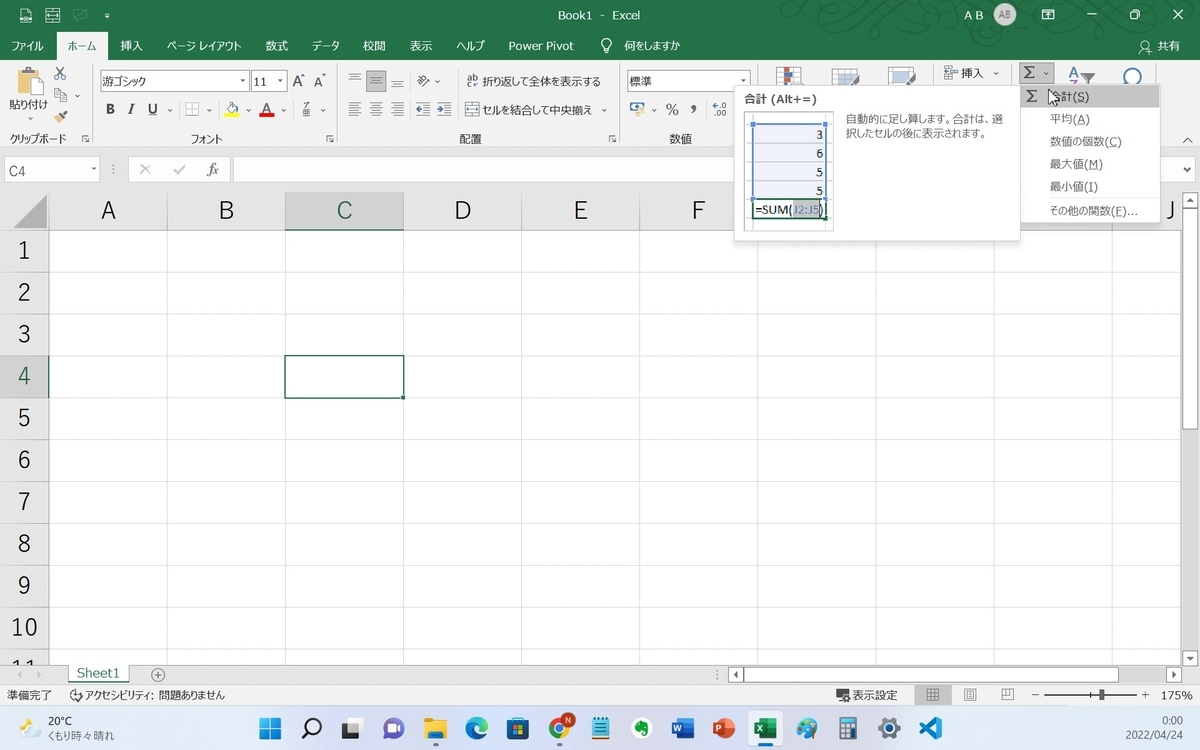Click the Find and Select magnifier icon
Image resolution: width=1200 pixels, height=750 pixels.
pyautogui.click(x=1132, y=76)
